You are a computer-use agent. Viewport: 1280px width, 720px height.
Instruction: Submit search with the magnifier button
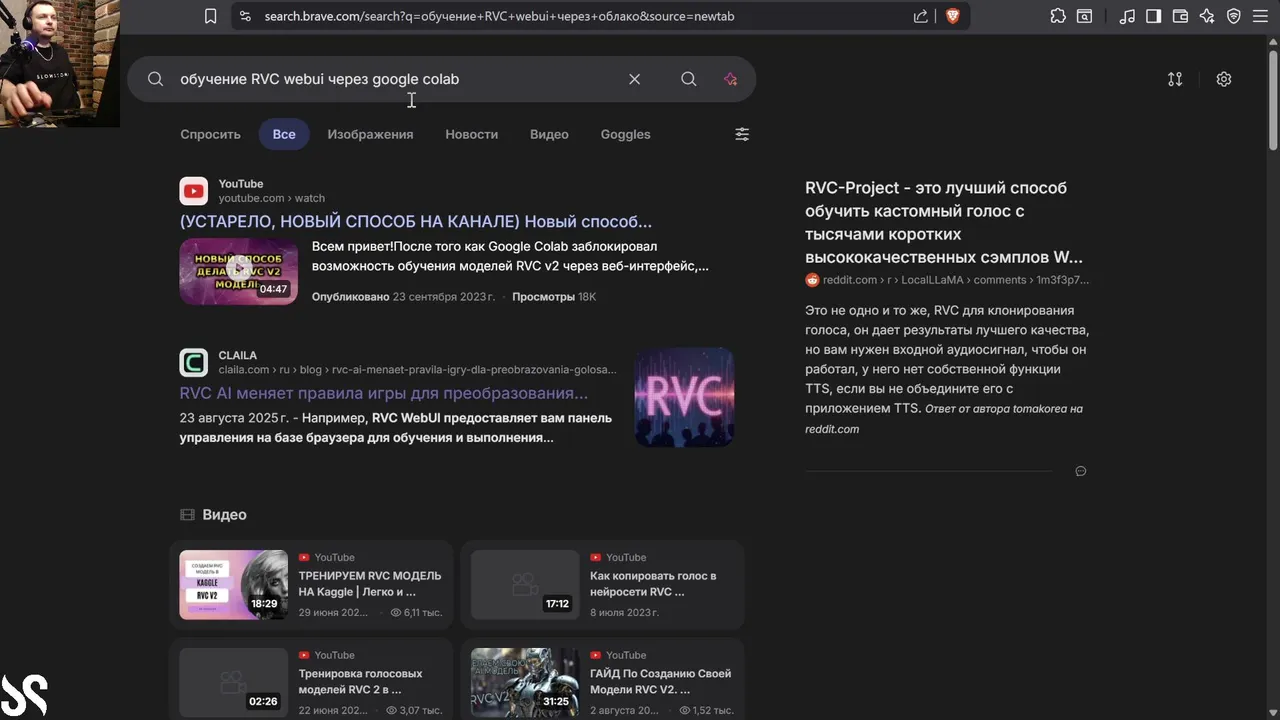coord(689,79)
